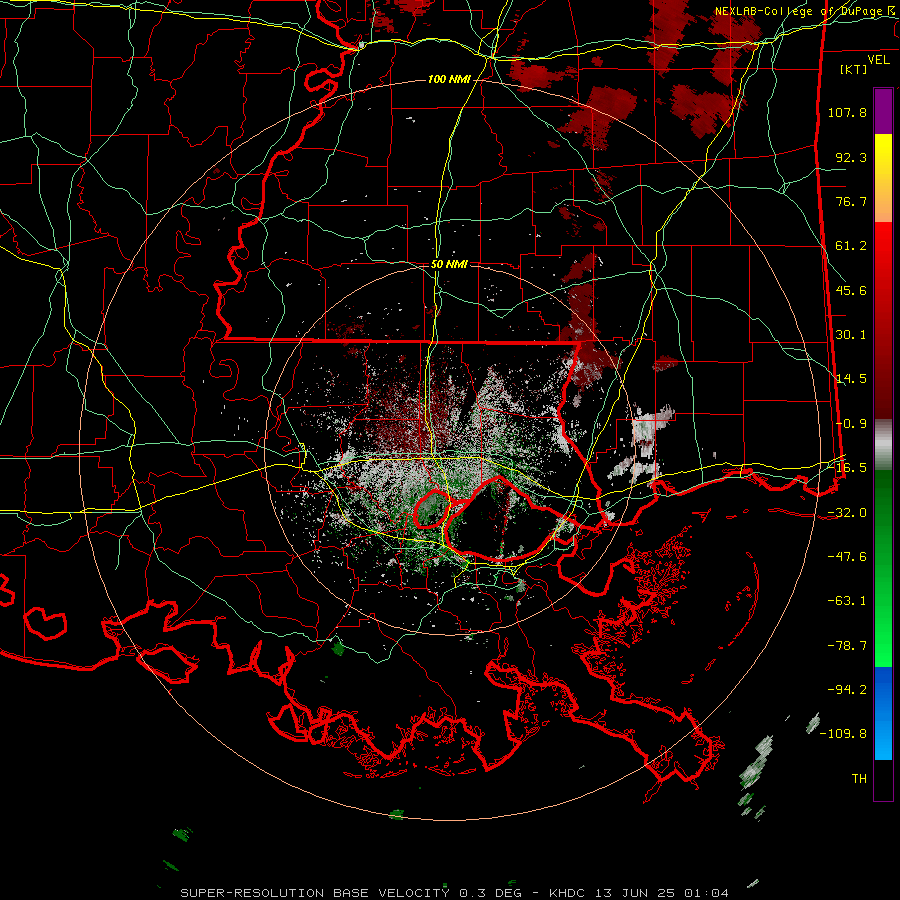Screen dimensions: 900x900
Task: Click the -47.6 scale value
Action: pyautogui.click(x=847, y=557)
